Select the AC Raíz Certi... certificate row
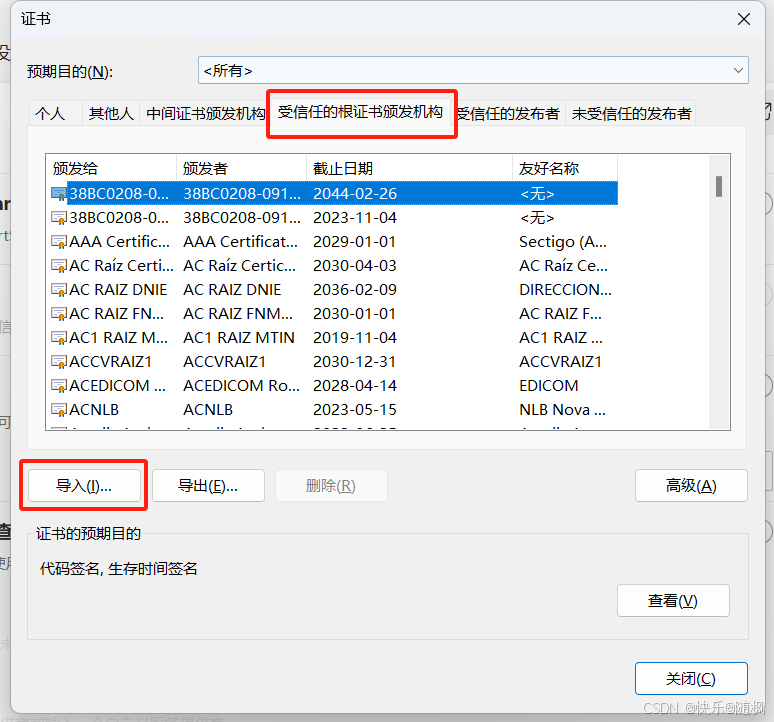 (334, 266)
